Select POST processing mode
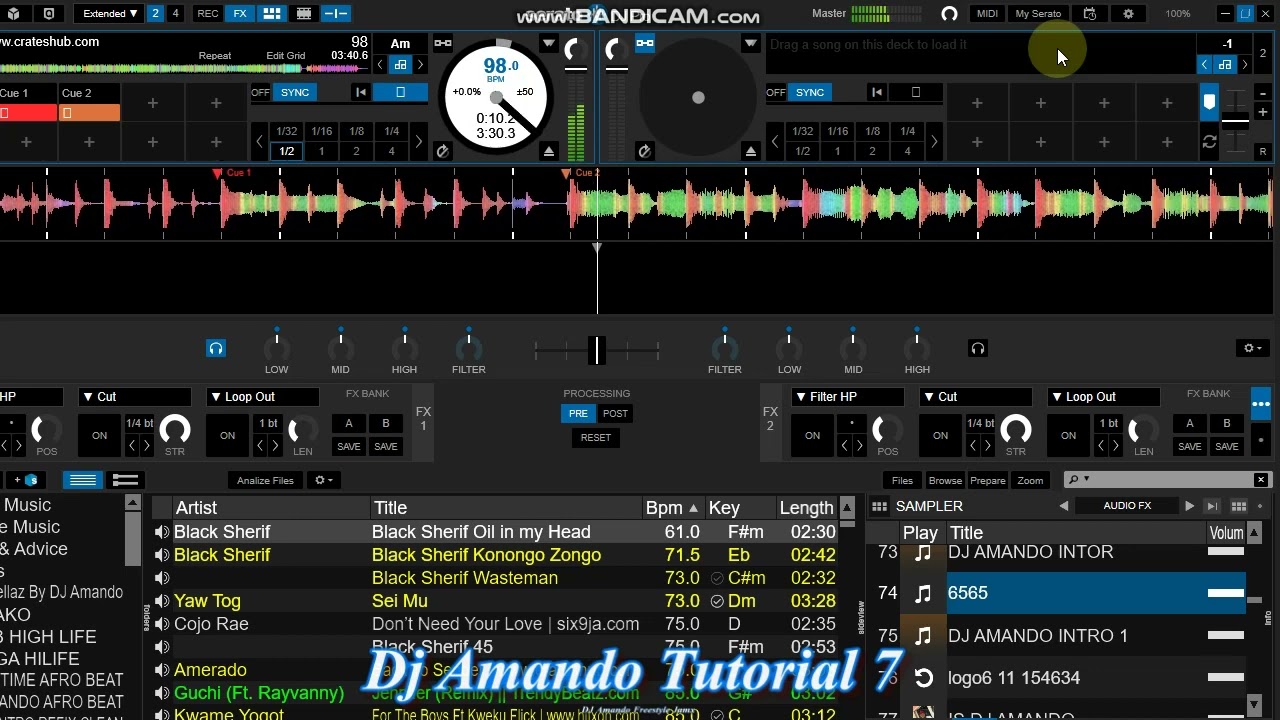Viewport: 1280px width, 720px height. point(615,414)
